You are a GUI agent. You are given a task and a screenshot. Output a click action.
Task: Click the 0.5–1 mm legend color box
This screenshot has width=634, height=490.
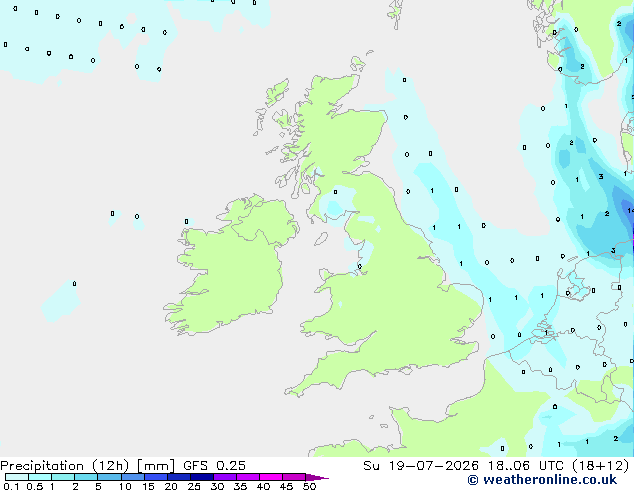40,477
